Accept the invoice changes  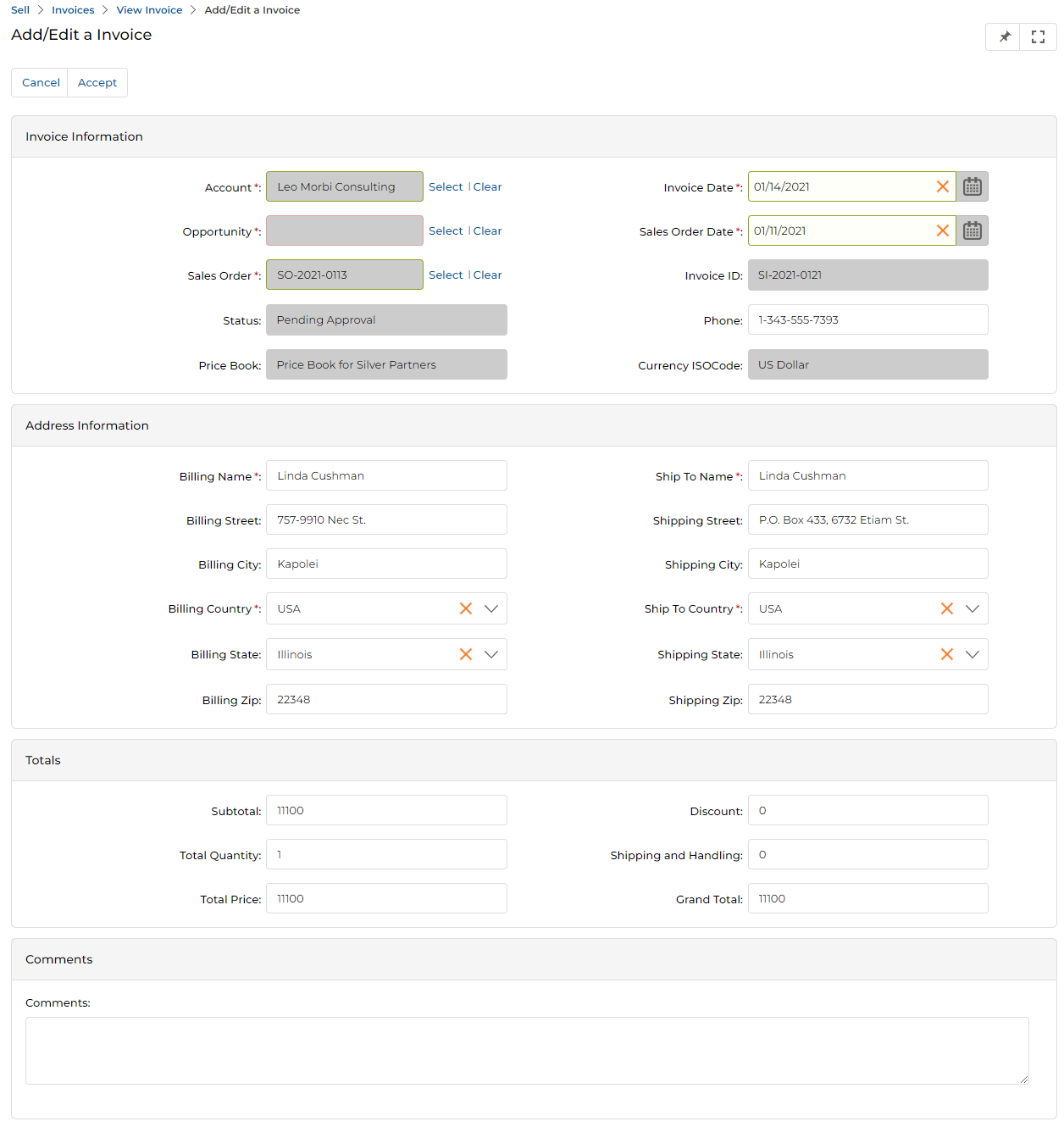[97, 82]
